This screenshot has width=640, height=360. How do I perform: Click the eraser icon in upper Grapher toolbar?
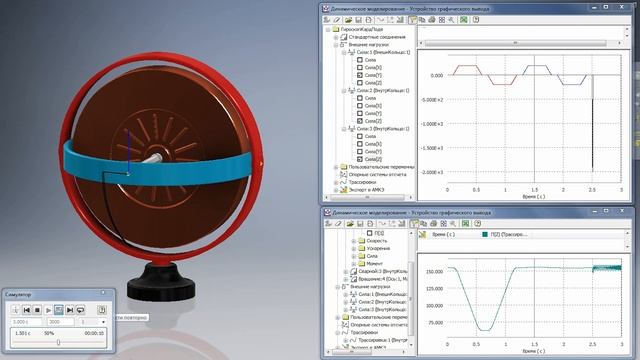coord(337,20)
